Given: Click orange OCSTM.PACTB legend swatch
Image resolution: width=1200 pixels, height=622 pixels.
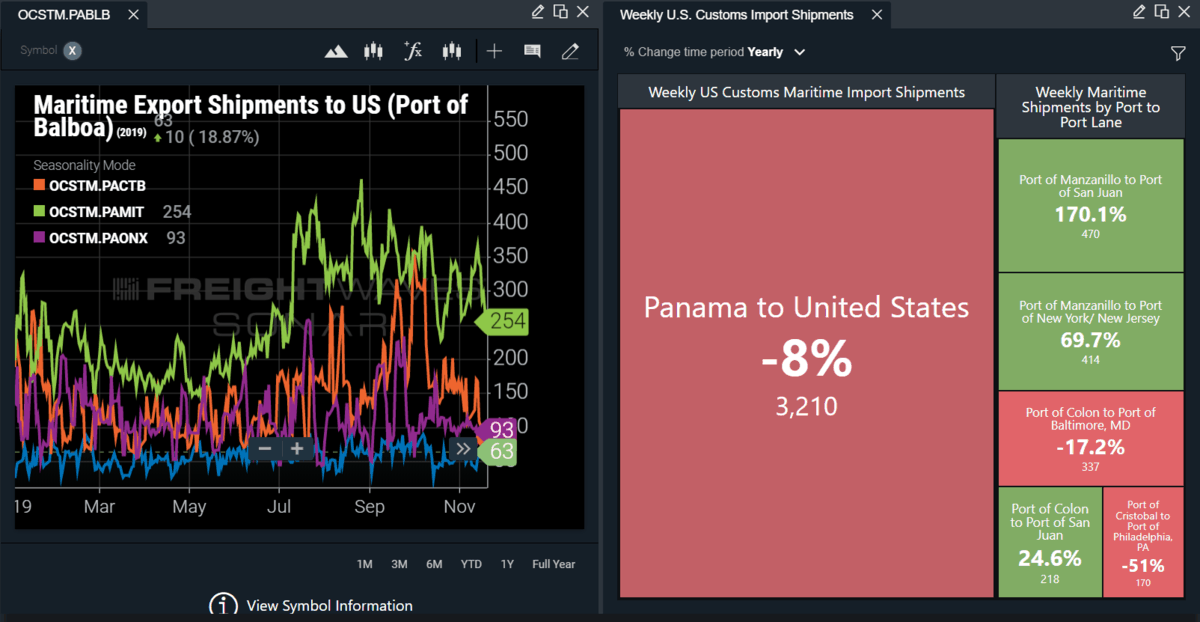Looking at the screenshot, I should click(x=39, y=185).
